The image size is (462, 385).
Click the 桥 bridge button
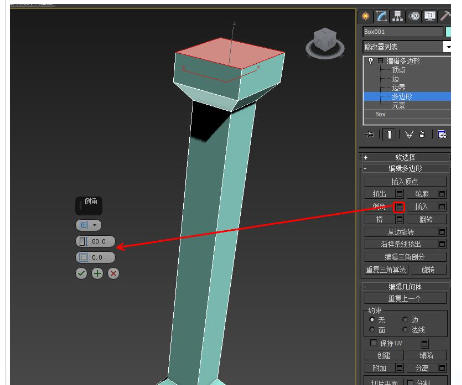point(379,219)
